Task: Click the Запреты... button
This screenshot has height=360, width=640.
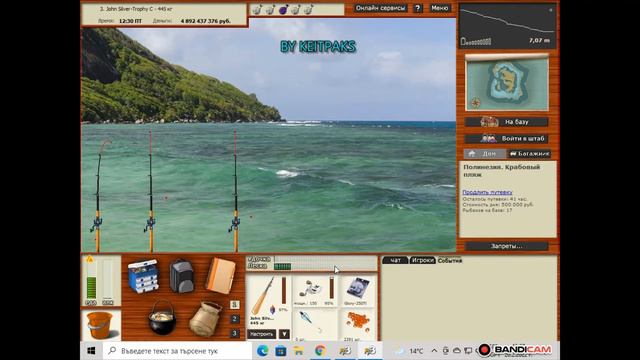Action: 507,246
